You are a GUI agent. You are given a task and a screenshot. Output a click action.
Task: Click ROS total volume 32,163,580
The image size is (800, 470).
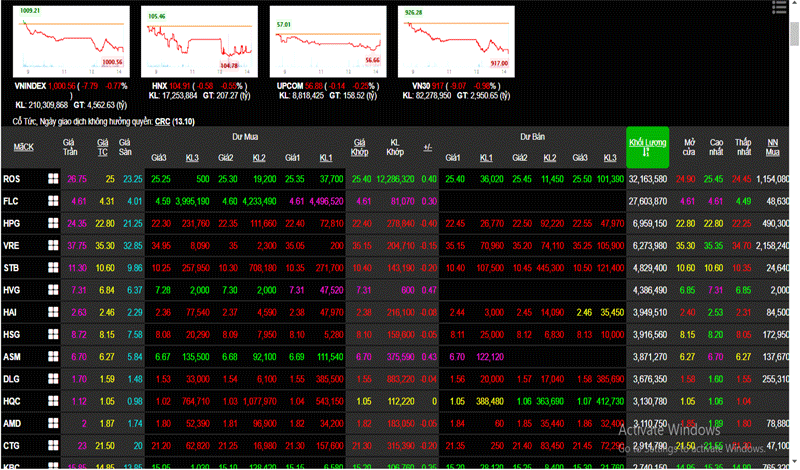point(647,179)
